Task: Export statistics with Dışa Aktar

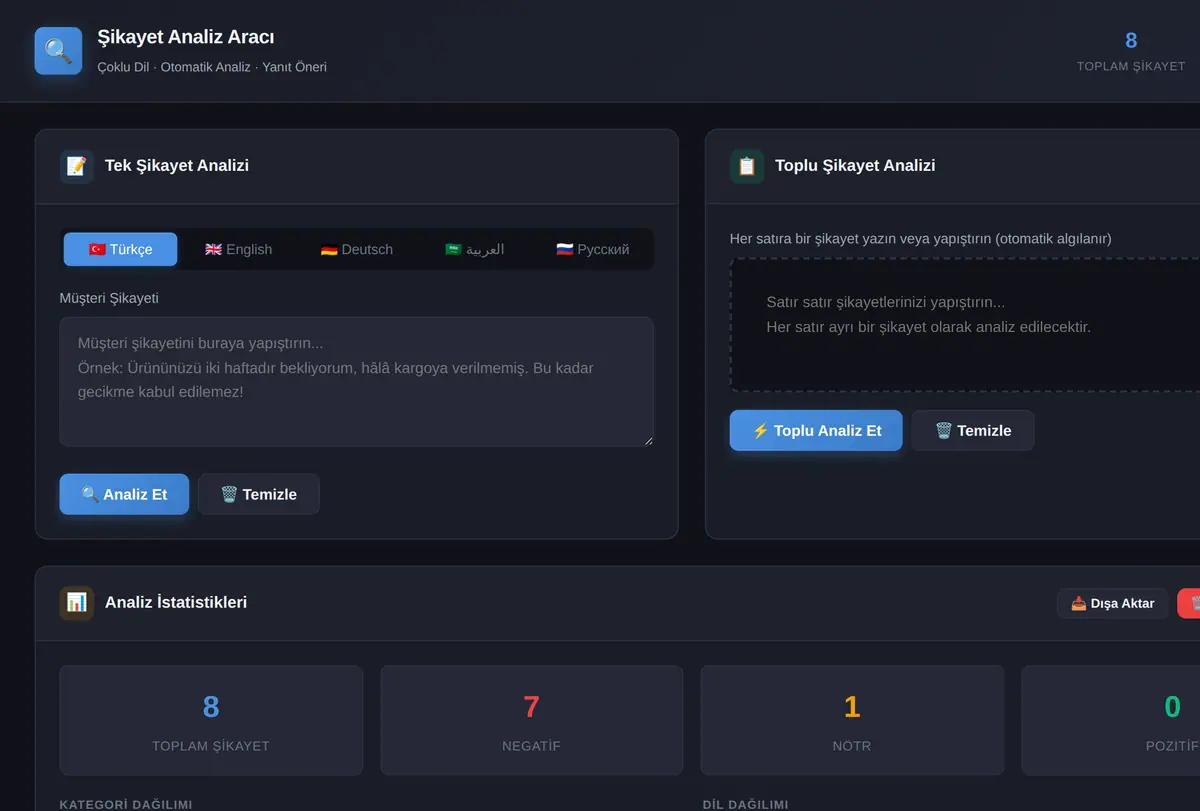Action: pyautogui.click(x=1112, y=604)
